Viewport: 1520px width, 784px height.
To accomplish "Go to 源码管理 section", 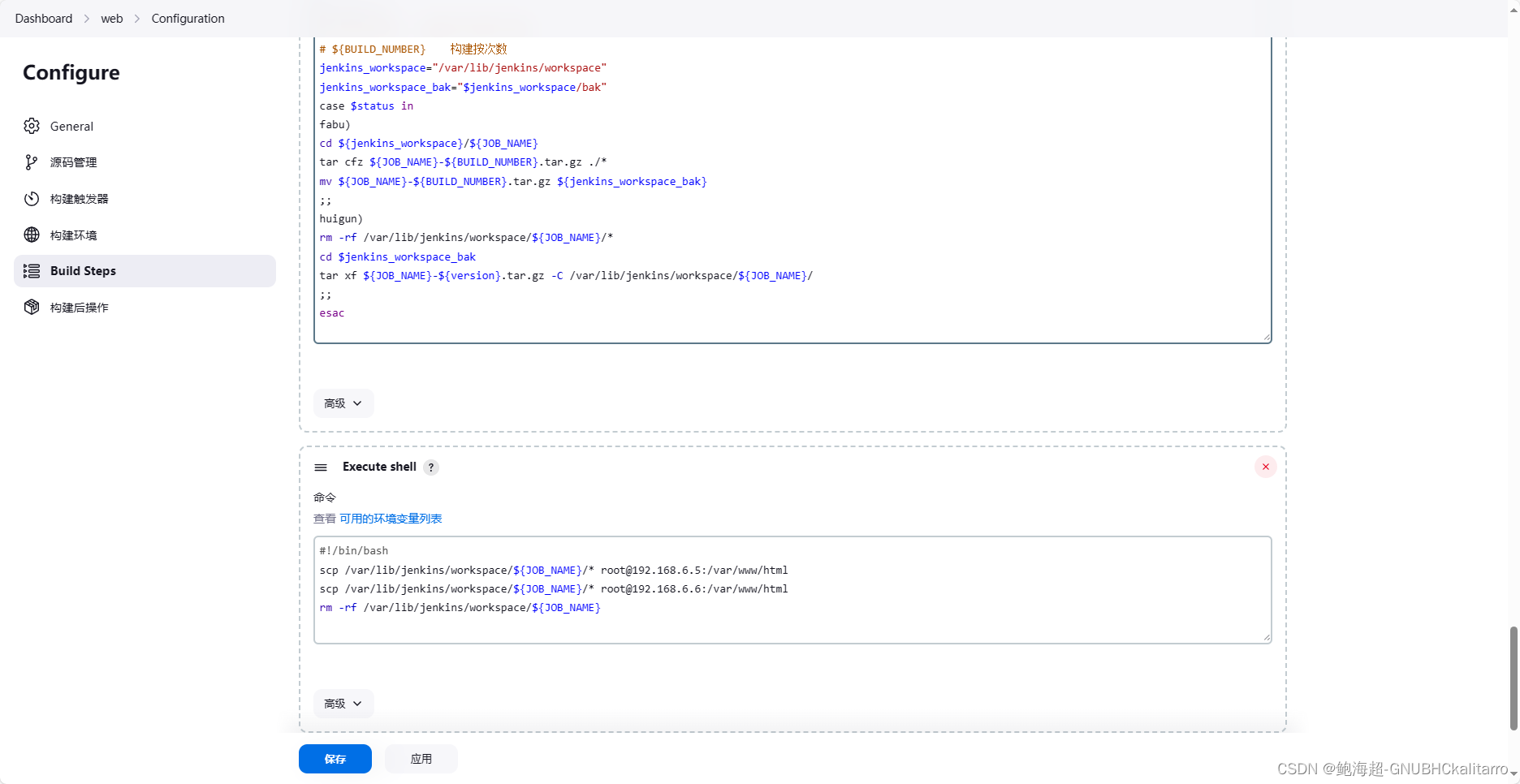I will (x=145, y=162).
